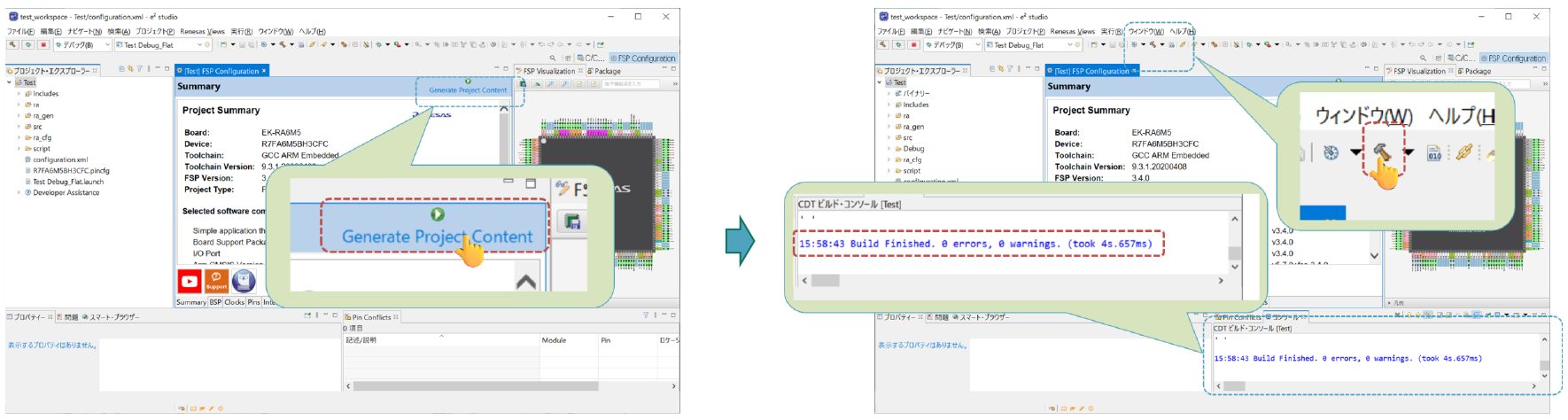Open the Clocks tab of FSP Configuration
Image resolution: width=1568 pixels, height=420 pixels.
tap(235, 302)
